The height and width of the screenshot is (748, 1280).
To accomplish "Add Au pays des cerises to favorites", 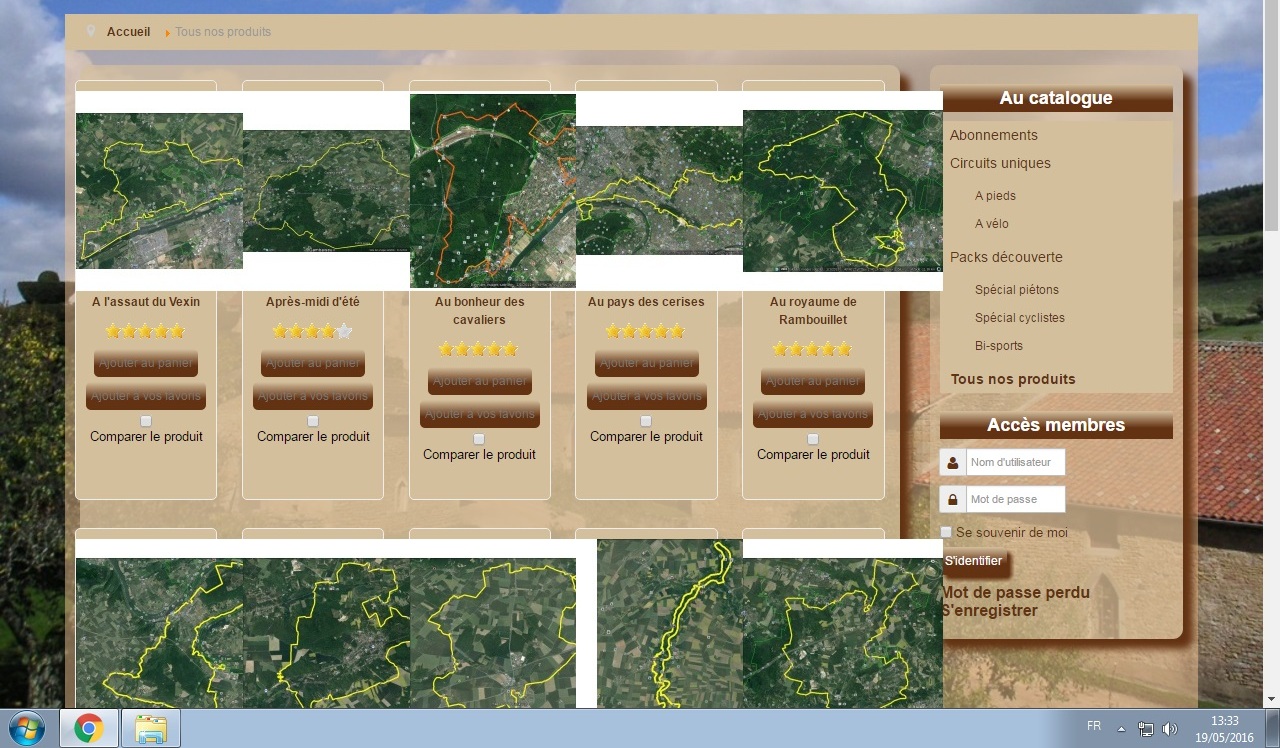I will (647, 396).
